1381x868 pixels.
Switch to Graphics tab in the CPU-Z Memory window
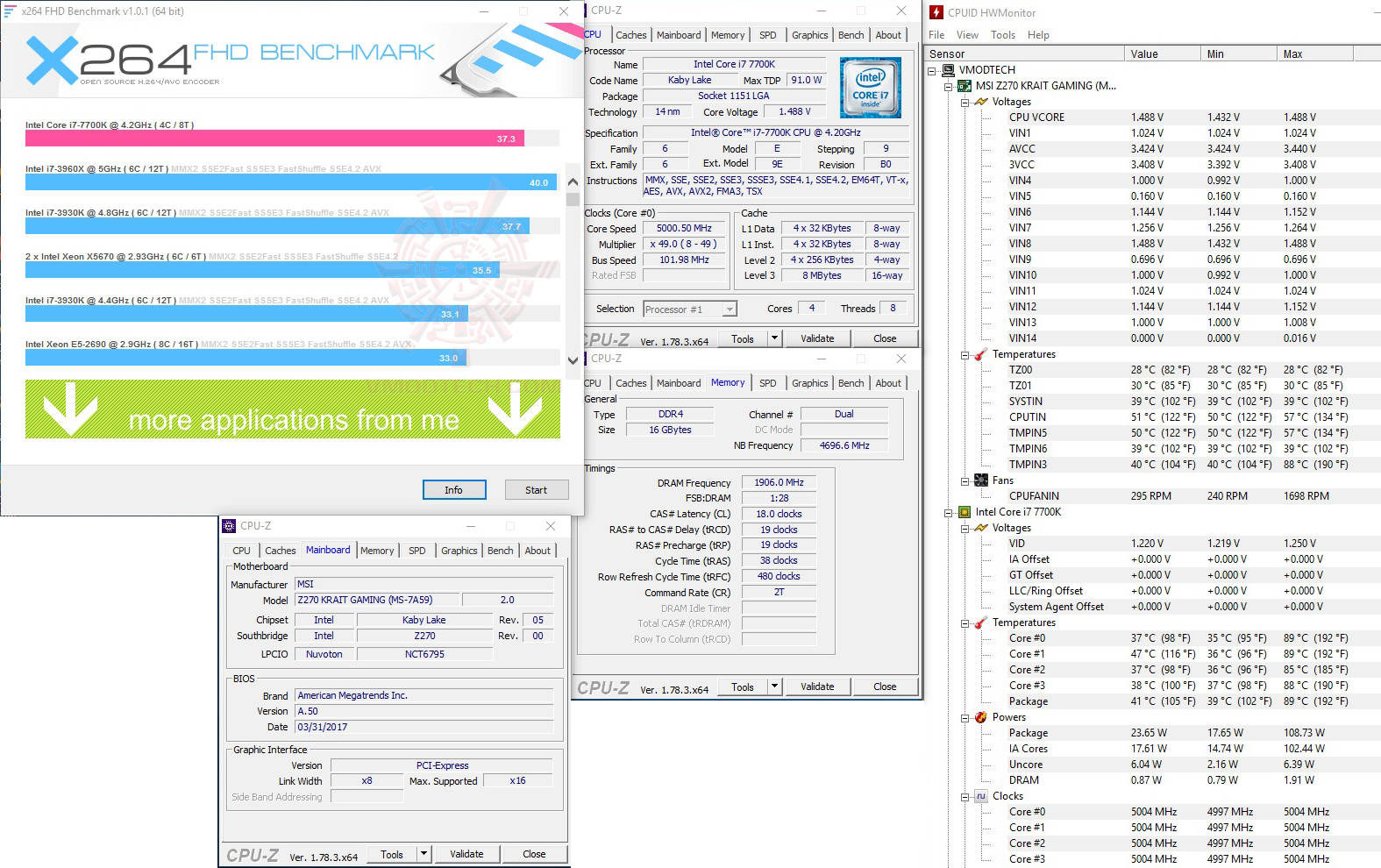tap(810, 383)
